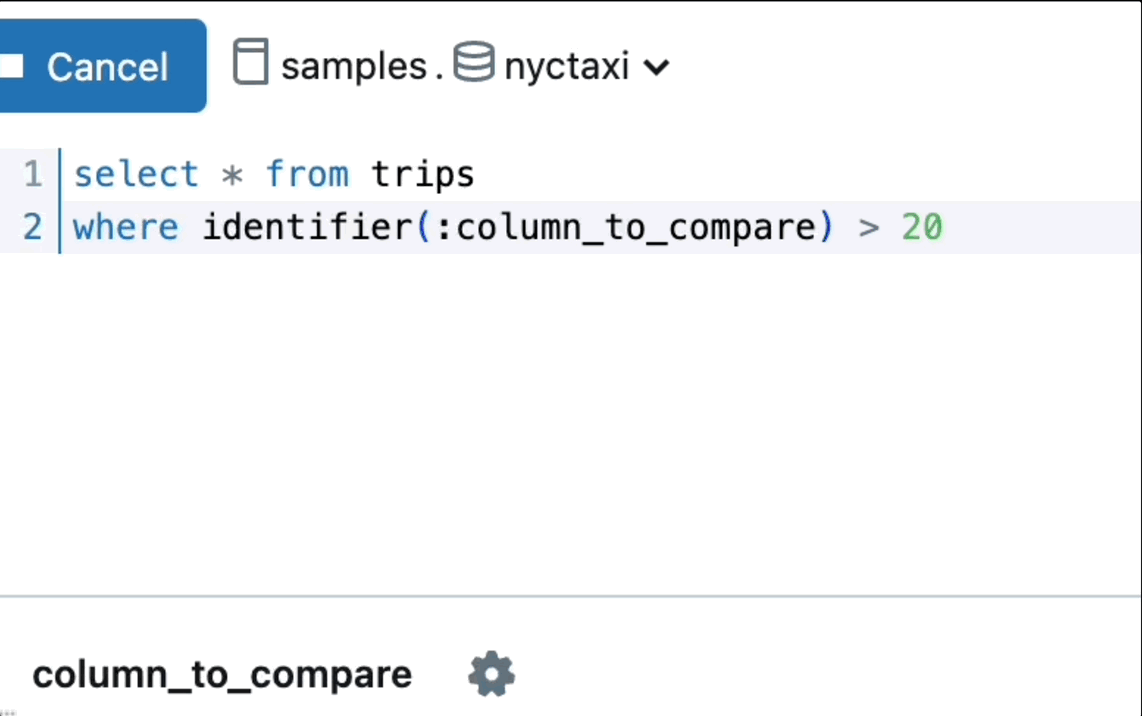
Task: Click the nyctaxi schema name
Action: pyautogui.click(x=566, y=67)
